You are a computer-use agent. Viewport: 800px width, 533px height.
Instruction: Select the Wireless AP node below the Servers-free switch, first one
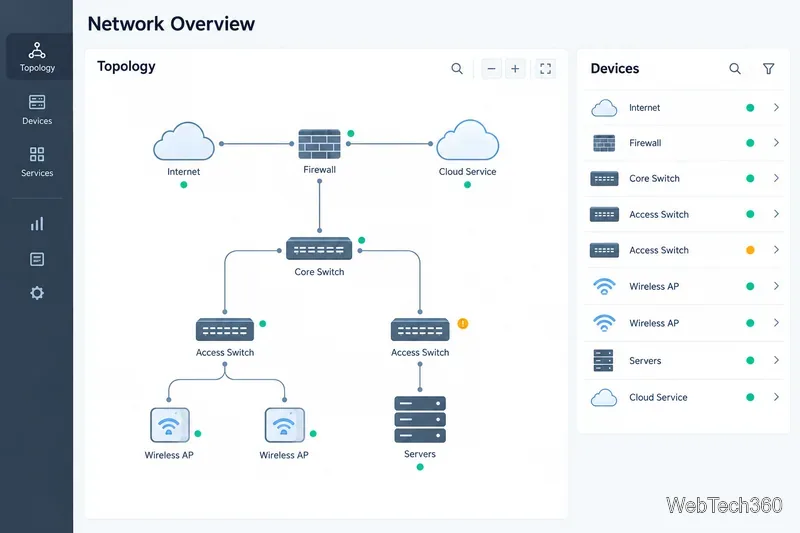pos(170,425)
